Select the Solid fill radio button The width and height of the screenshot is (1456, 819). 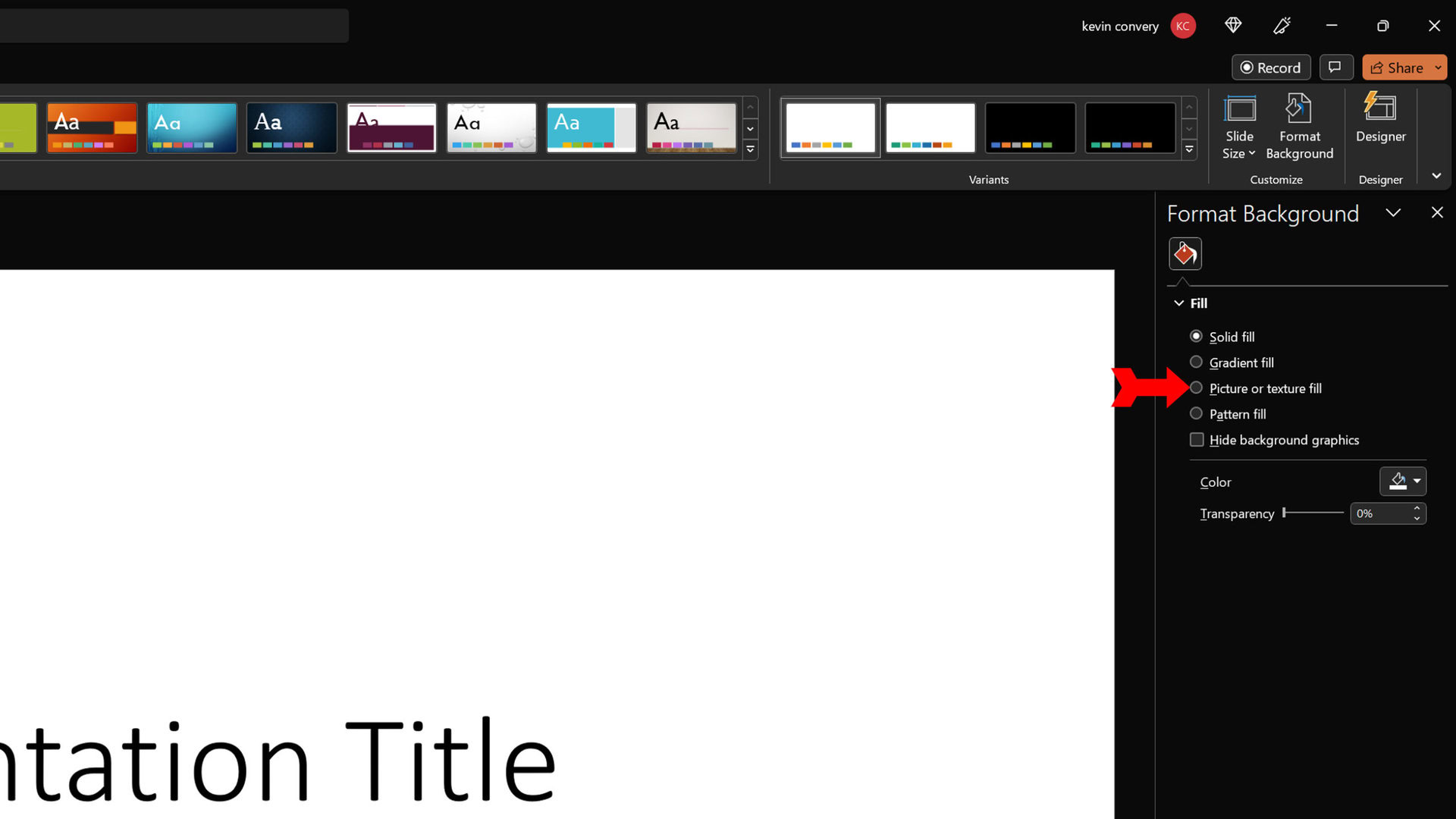pos(1196,336)
